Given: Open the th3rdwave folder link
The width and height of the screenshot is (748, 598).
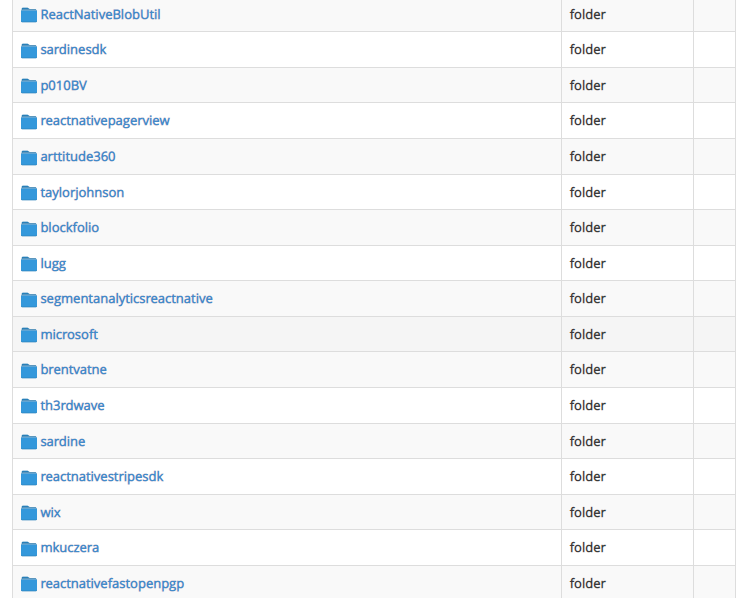Looking at the screenshot, I should click(x=73, y=405).
